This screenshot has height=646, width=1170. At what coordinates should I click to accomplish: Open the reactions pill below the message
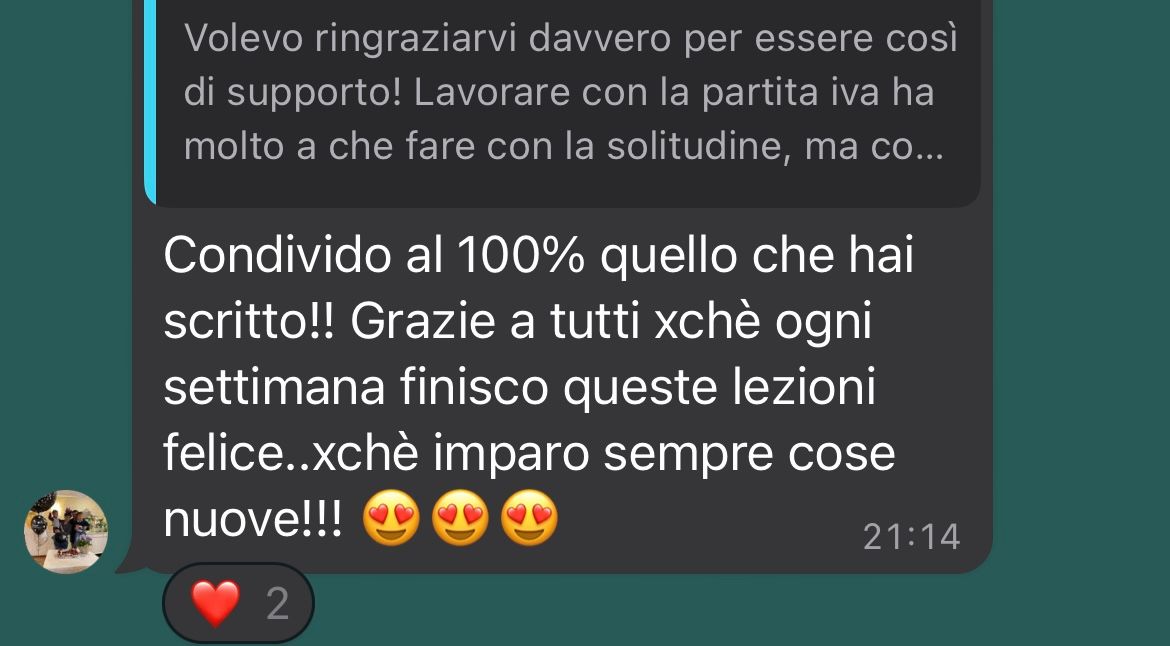pyautogui.click(x=238, y=603)
